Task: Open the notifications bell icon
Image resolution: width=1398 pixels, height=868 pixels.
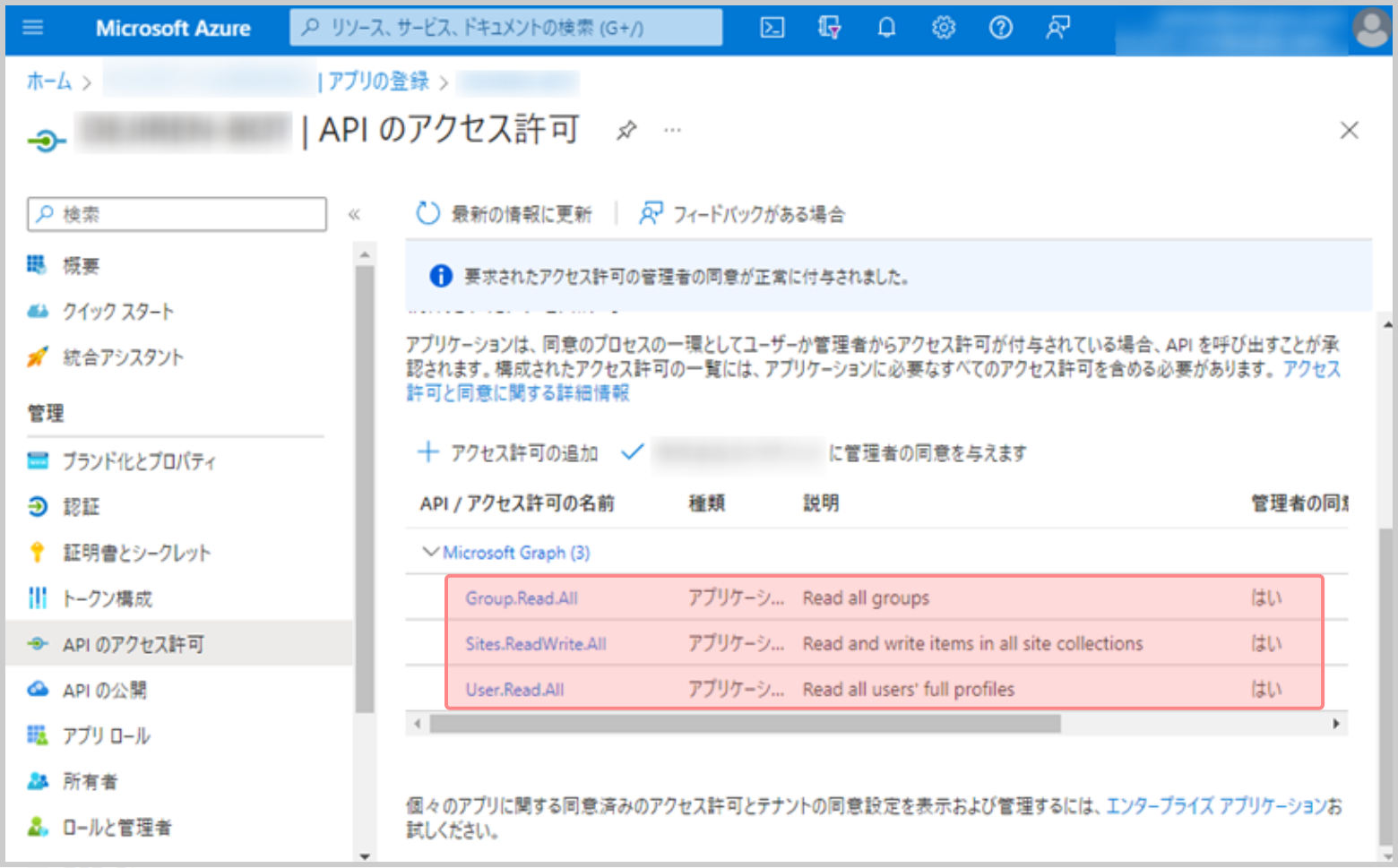Action: 886,28
